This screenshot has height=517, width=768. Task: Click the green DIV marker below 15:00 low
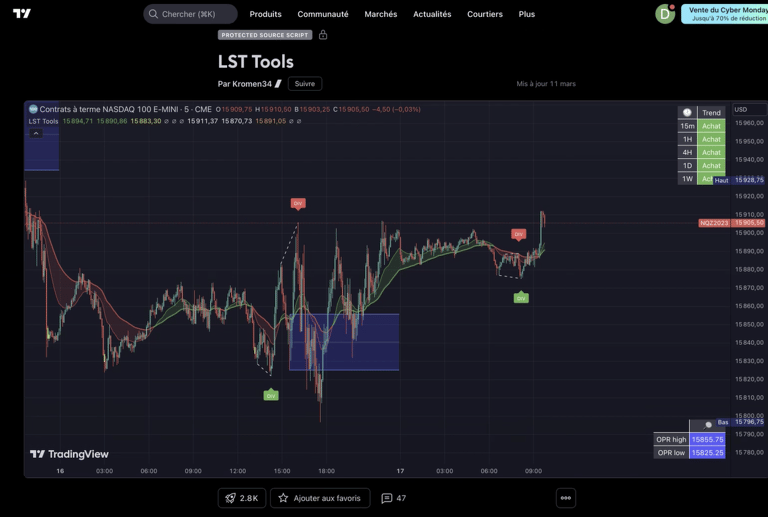tap(271, 395)
